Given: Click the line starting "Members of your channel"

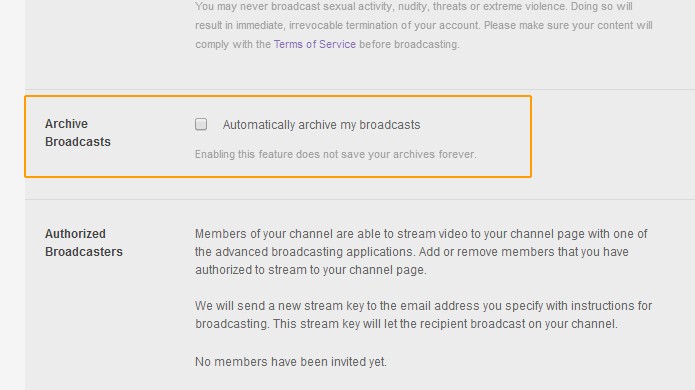Looking at the screenshot, I should click(421, 234).
